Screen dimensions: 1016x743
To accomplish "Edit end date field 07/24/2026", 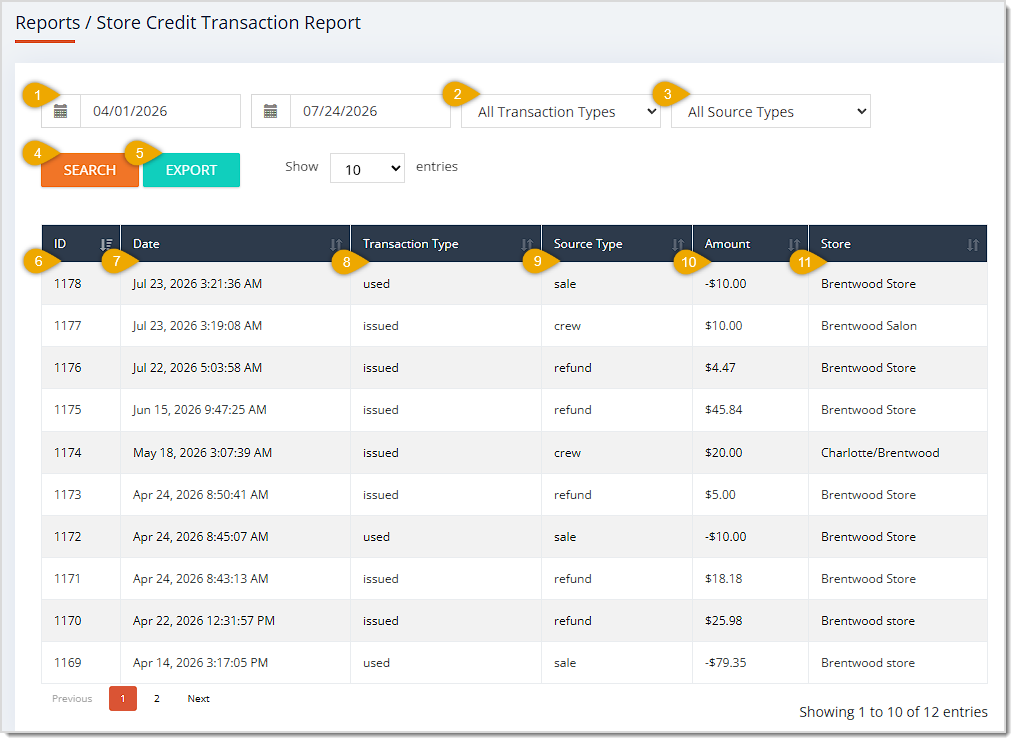I will (370, 111).
